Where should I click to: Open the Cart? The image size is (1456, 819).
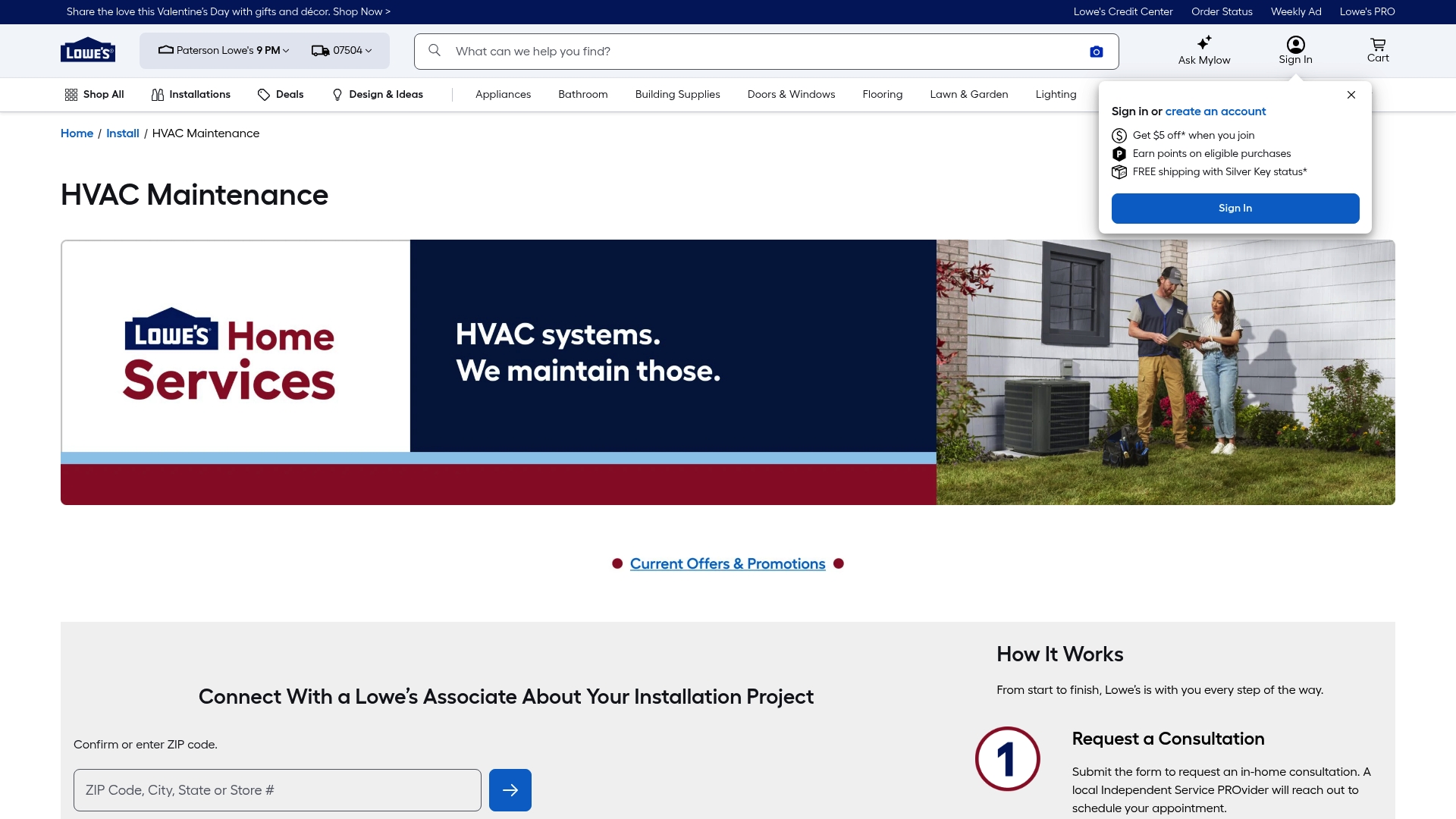pos(1378,51)
